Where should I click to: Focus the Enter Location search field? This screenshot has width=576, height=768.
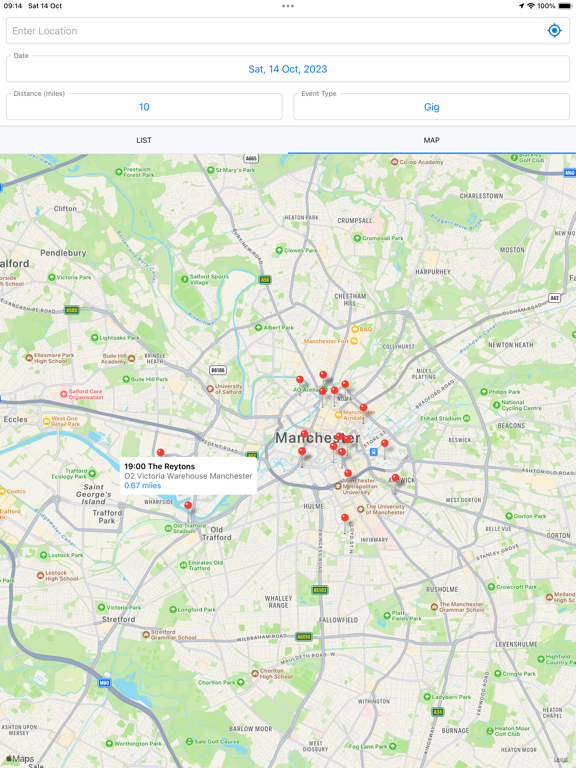(288, 30)
